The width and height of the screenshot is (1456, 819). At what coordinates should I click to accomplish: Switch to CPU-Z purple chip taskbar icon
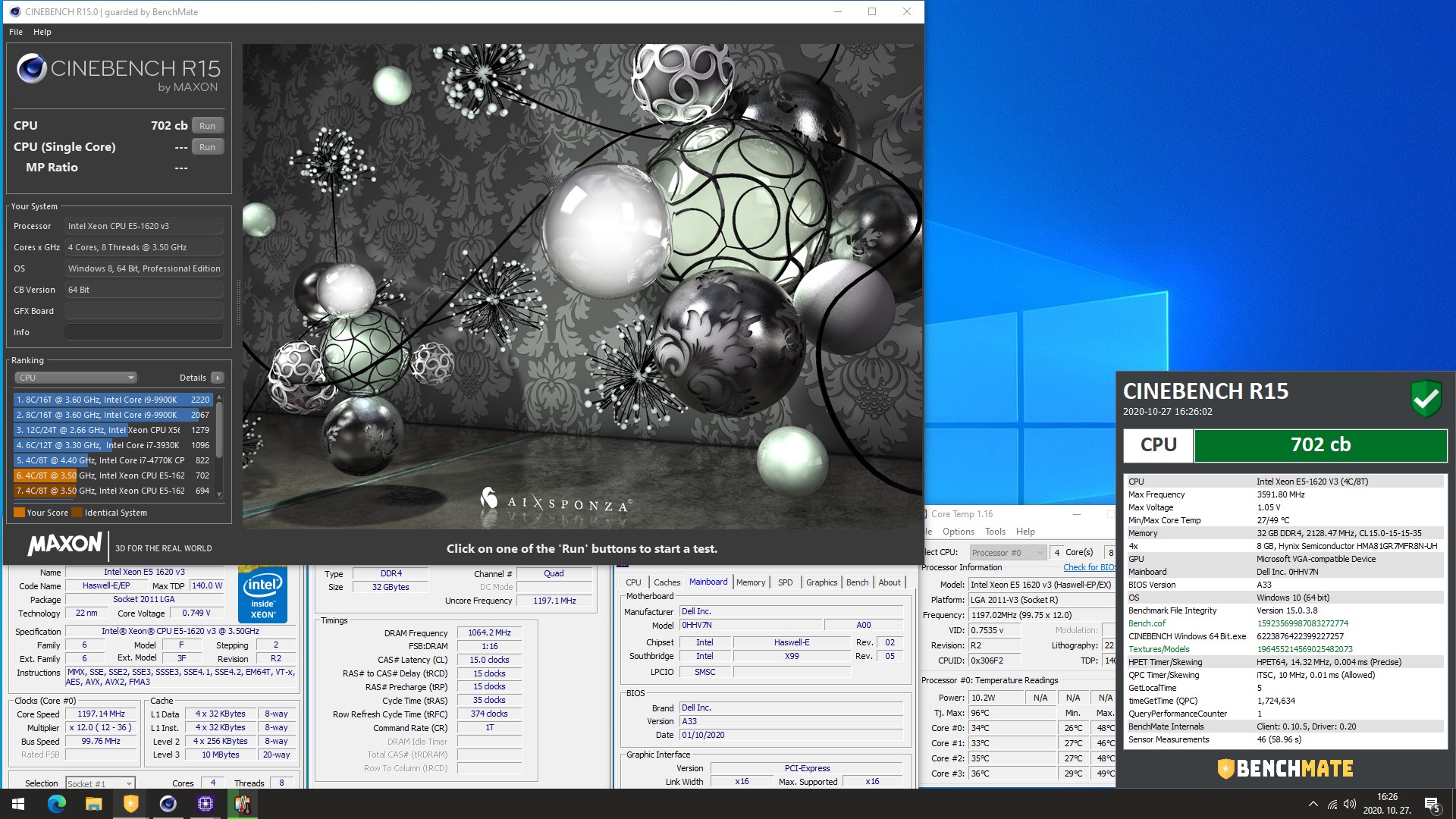tap(205, 804)
